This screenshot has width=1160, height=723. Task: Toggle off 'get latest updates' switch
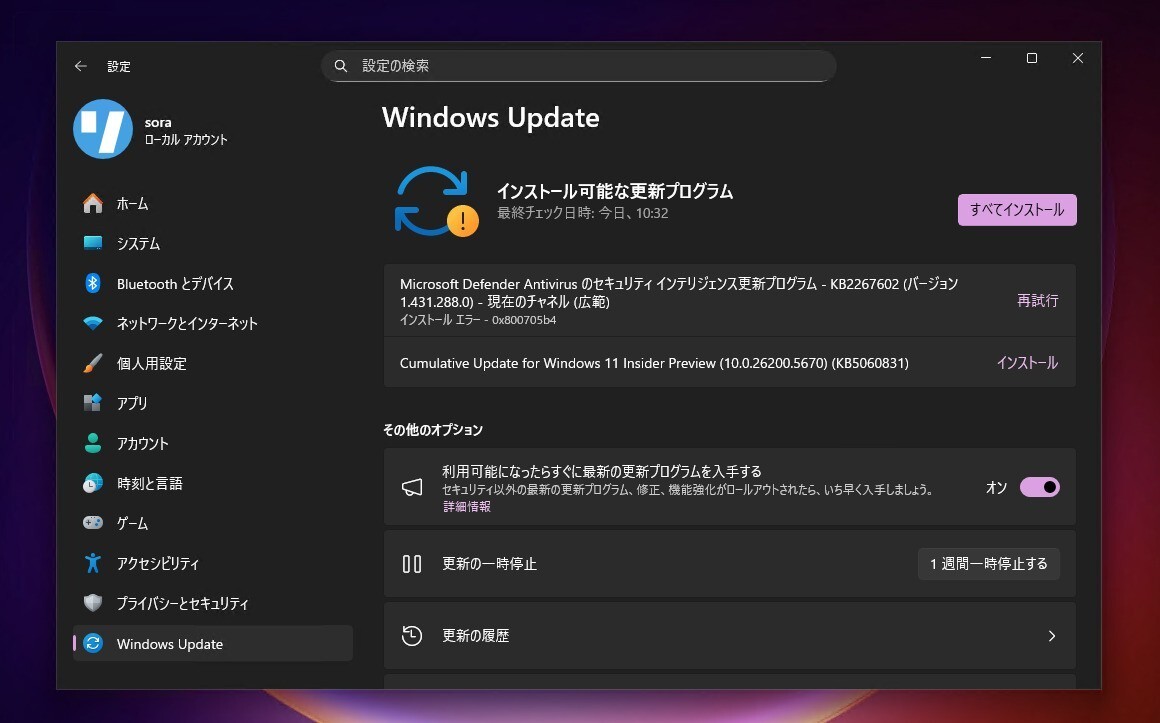click(x=1039, y=487)
